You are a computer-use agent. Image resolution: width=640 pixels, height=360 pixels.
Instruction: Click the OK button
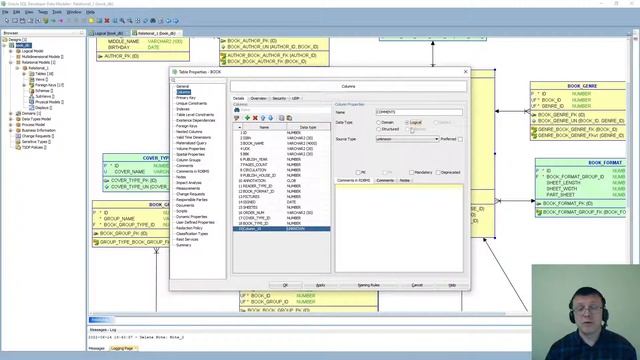coord(285,285)
